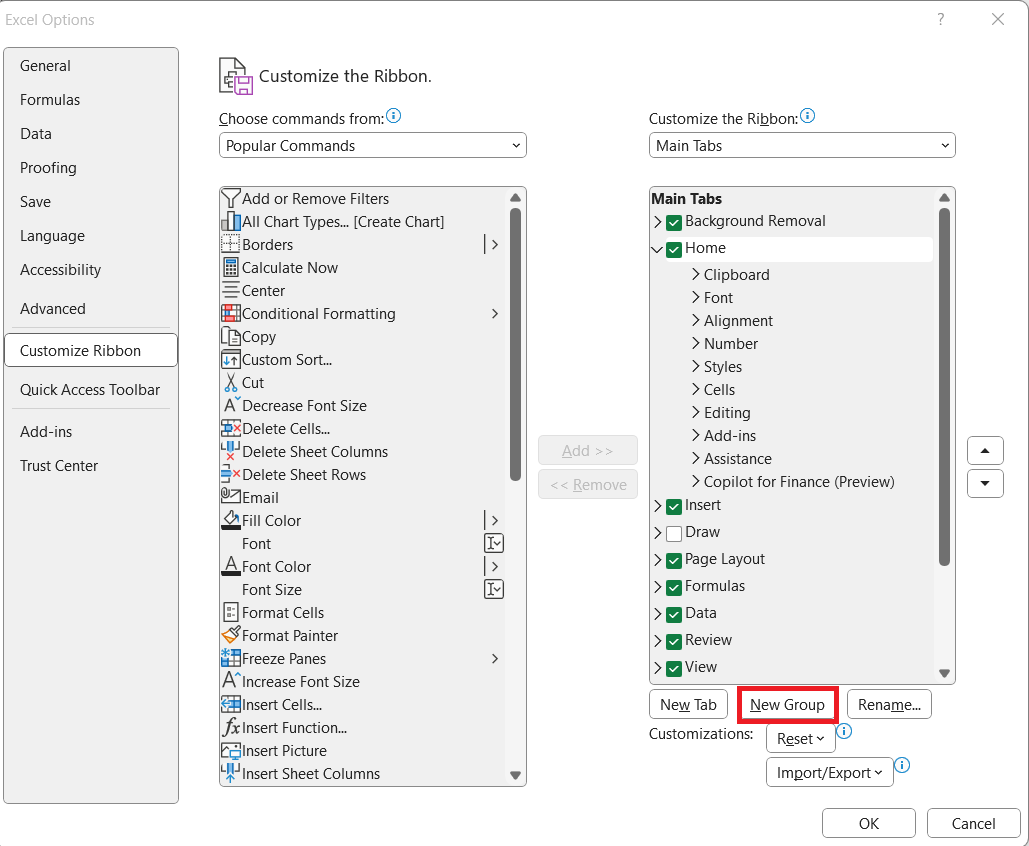
Task: Click the Conditional Formatting icon
Action: [x=230, y=313]
